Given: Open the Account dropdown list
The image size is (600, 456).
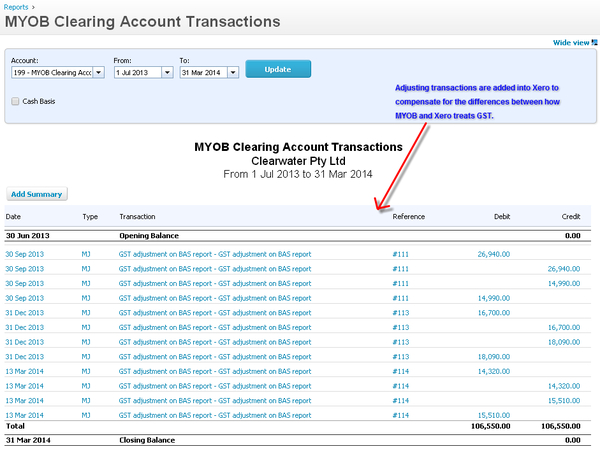Looking at the screenshot, I should [x=99, y=72].
